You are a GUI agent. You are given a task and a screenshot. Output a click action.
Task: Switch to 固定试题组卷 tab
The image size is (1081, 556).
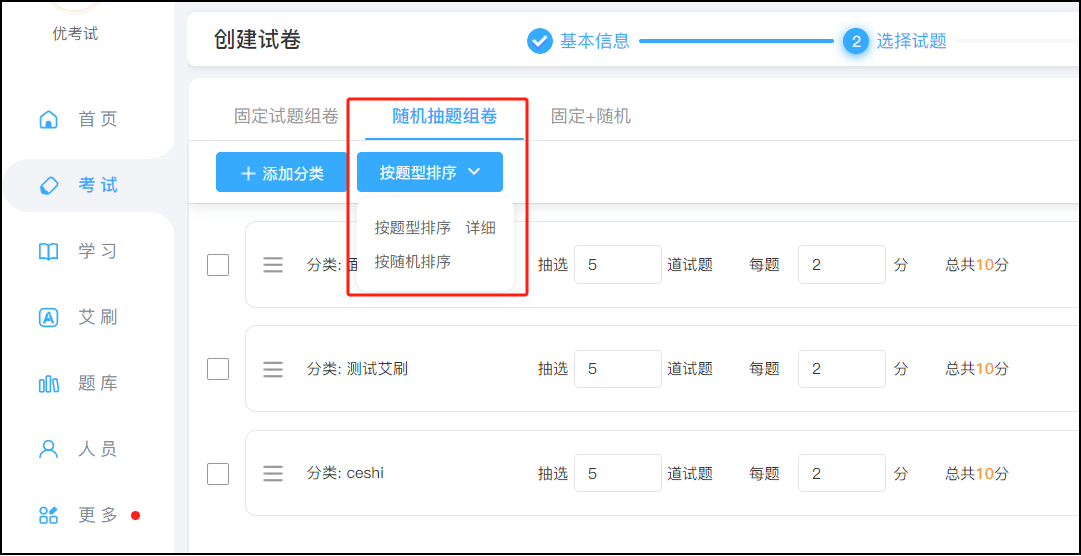[x=285, y=117]
